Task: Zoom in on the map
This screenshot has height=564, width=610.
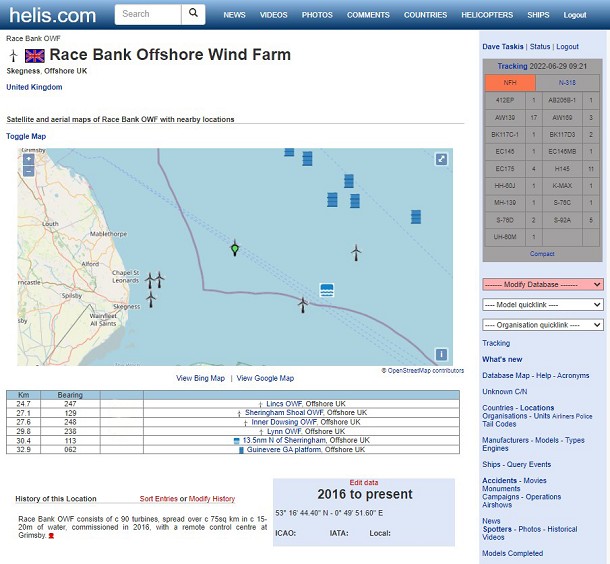Action: 28,159
